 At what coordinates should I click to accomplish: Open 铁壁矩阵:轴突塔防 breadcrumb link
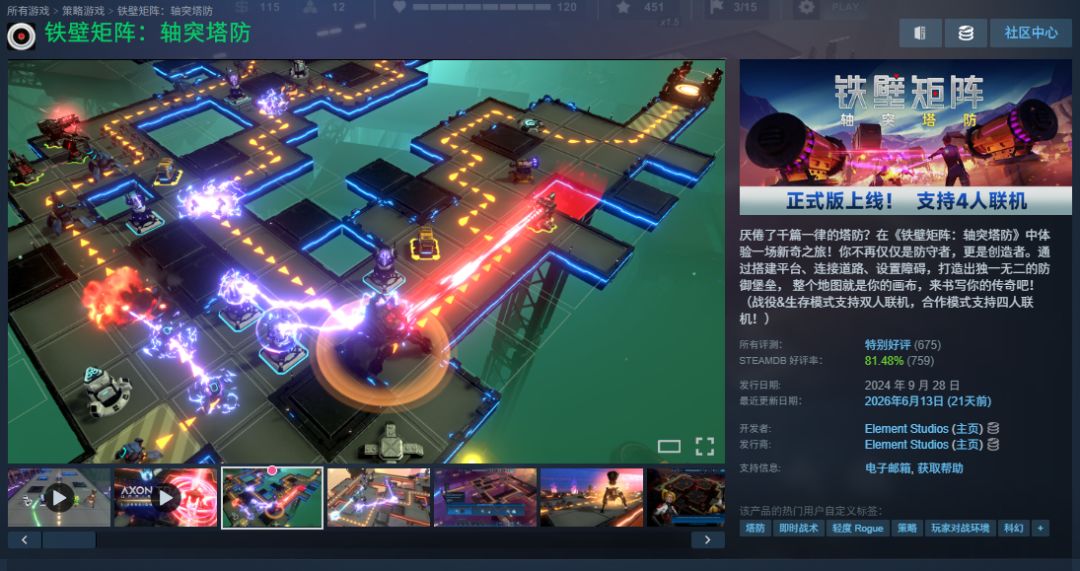click(x=165, y=10)
